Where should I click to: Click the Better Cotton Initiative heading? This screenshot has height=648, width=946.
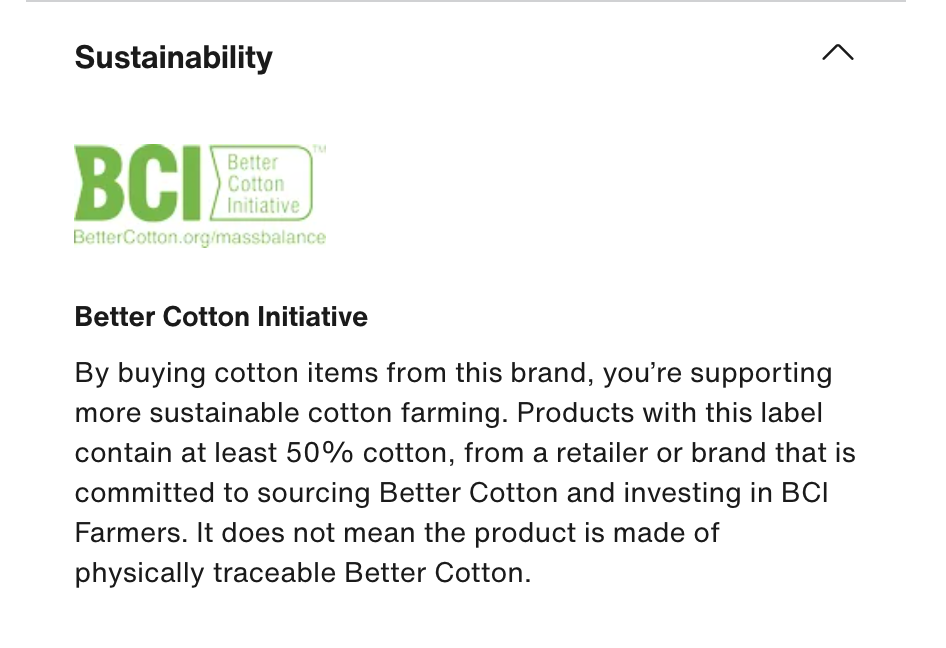220,317
